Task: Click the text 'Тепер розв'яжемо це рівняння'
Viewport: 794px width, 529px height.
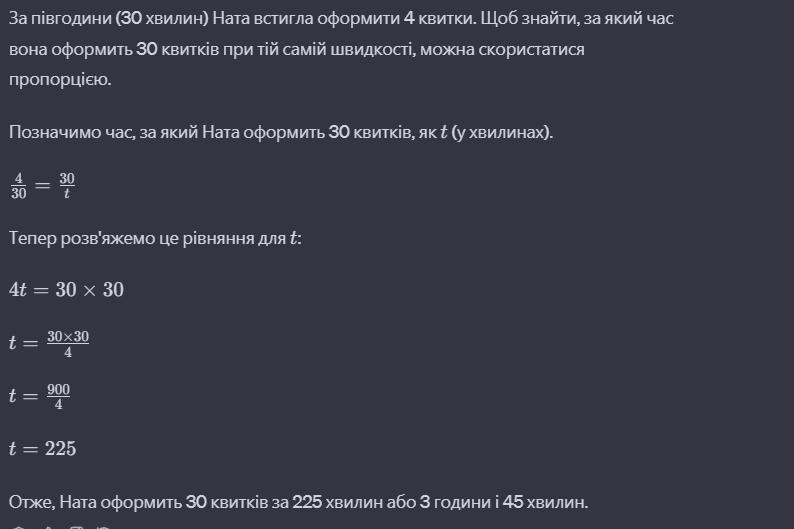Action: (150, 238)
